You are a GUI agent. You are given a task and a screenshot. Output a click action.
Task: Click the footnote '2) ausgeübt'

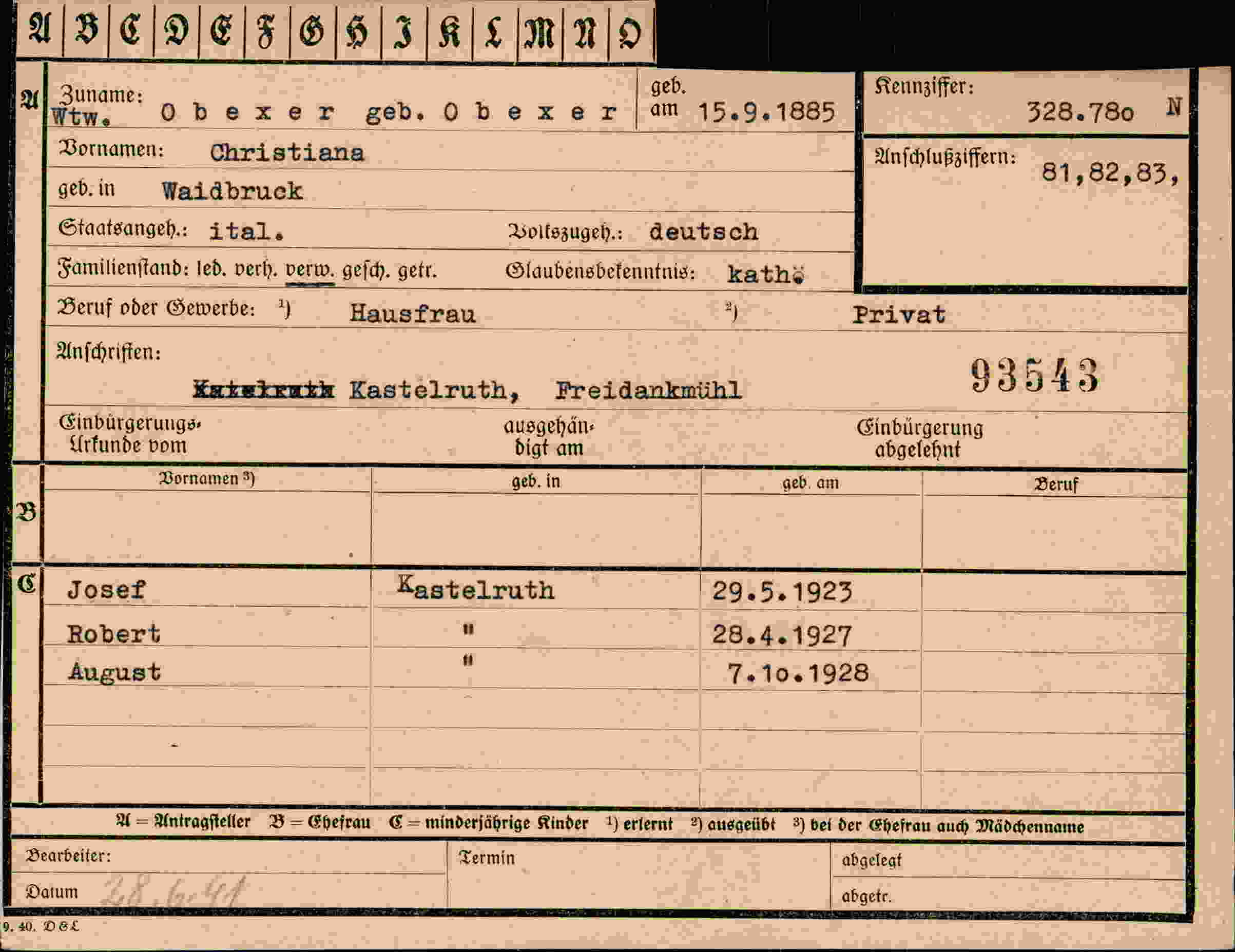(733, 825)
